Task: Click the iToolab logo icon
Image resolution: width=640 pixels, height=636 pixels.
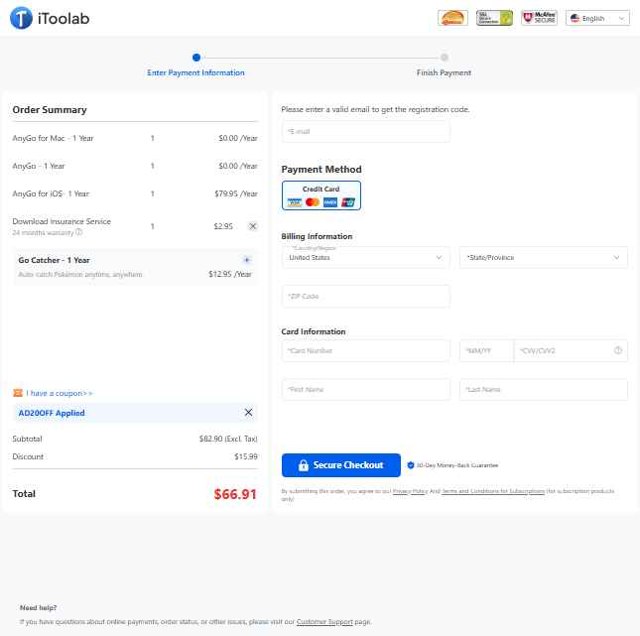Action: point(21,18)
